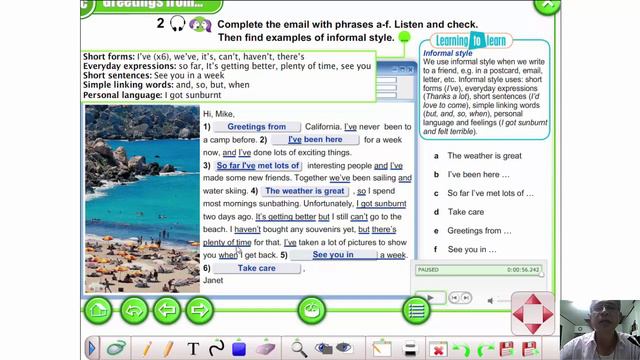640x360 pixels.
Task: Close exercise with green X circle
Action: (x=547, y=5)
